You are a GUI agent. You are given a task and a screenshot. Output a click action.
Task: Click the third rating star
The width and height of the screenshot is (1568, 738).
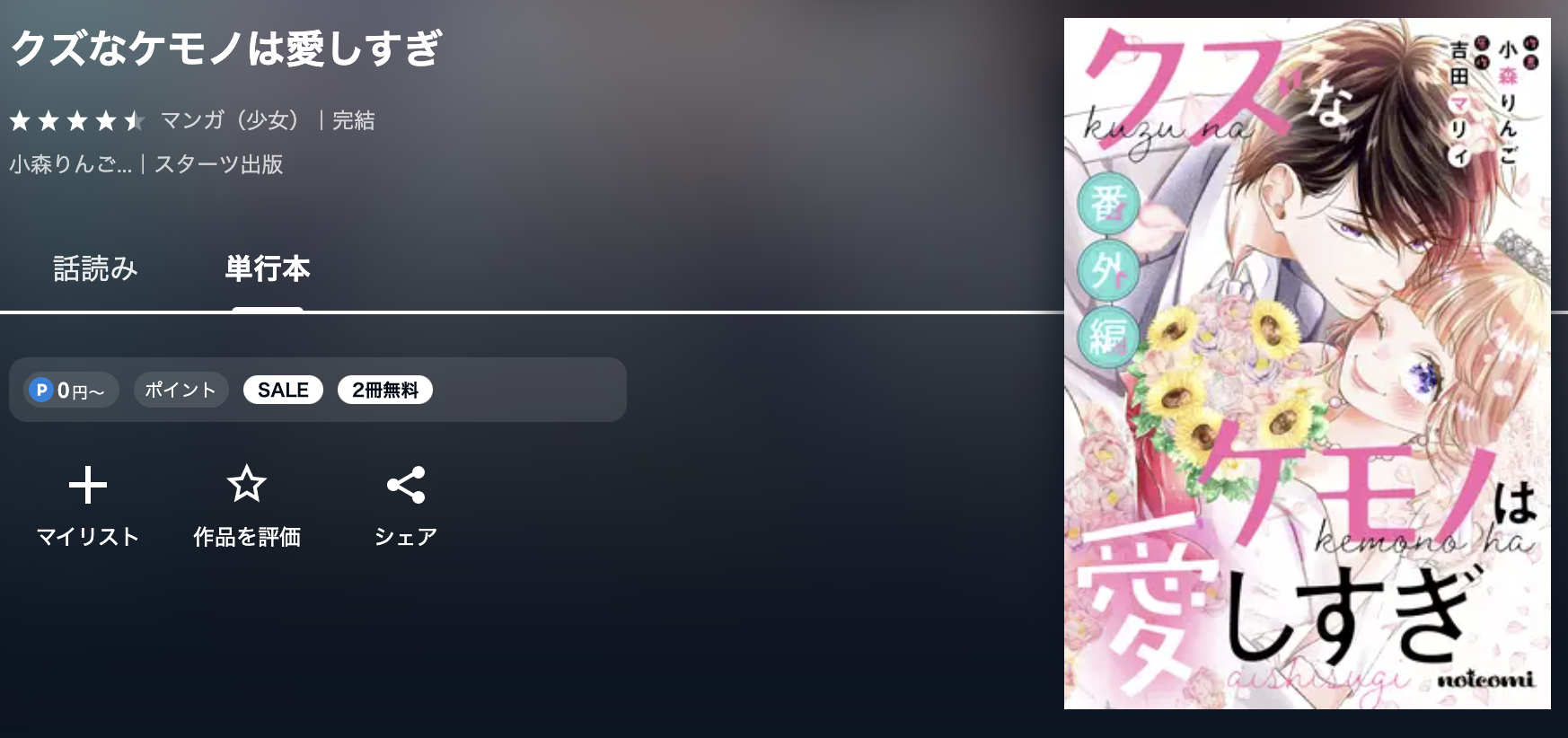77,120
